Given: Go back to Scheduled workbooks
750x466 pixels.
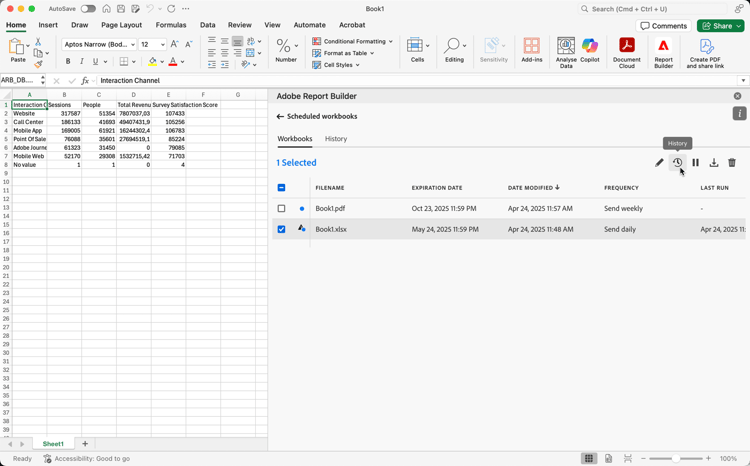Looking at the screenshot, I should click(x=281, y=117).
